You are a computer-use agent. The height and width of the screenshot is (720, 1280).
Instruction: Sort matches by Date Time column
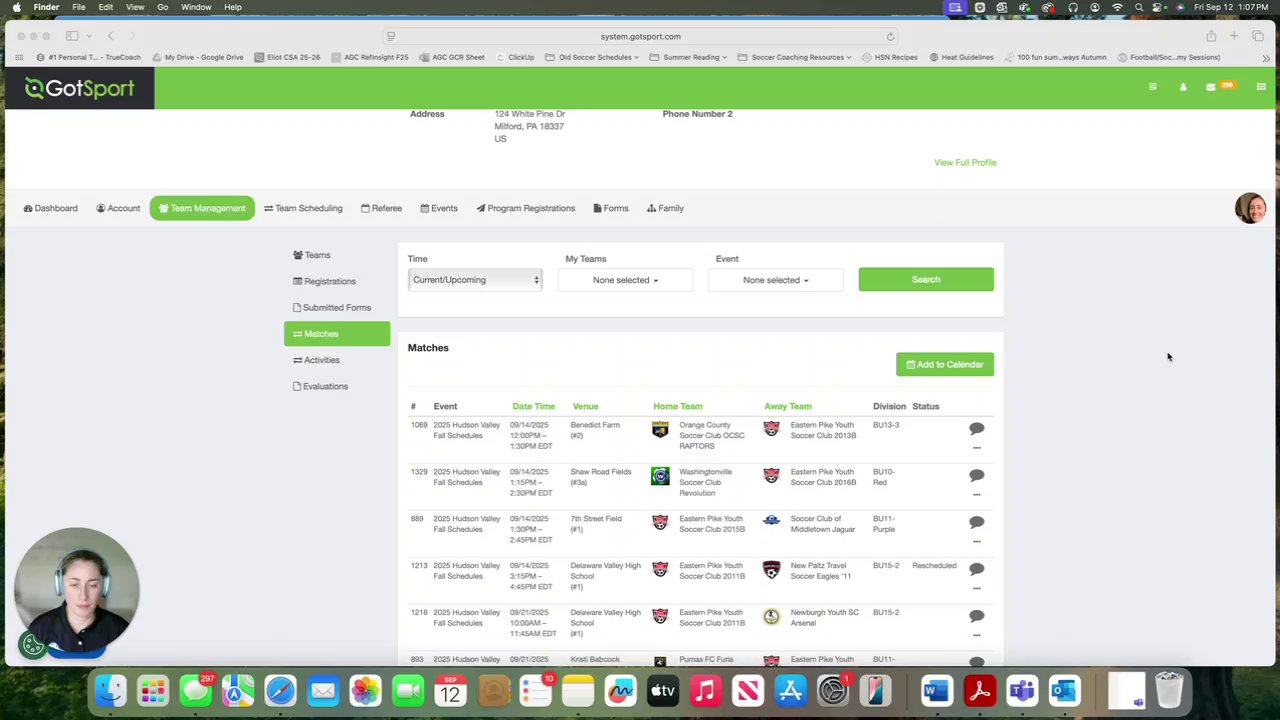(x=533, y=406)
